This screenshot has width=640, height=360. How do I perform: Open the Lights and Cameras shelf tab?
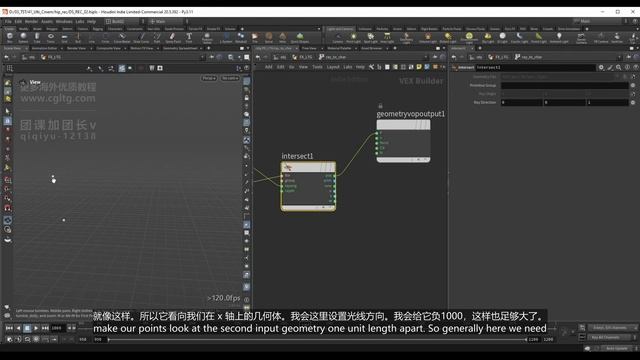coord(340,29)
